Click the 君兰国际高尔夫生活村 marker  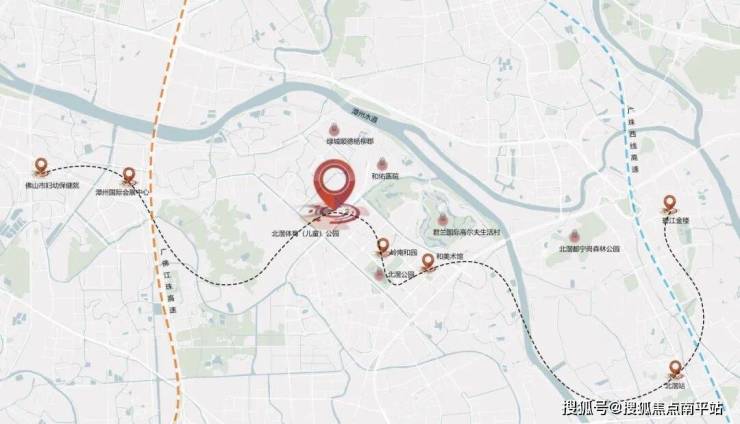pyautogui.click(x=443, y=220)
